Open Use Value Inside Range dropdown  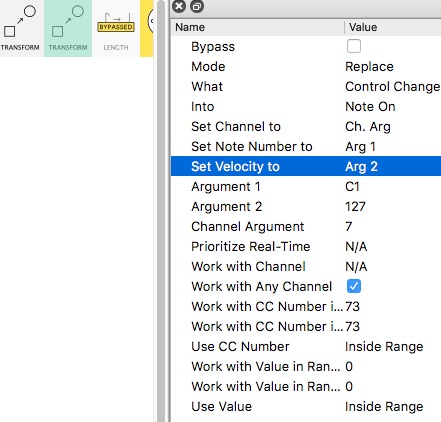[x=384, y=406]
